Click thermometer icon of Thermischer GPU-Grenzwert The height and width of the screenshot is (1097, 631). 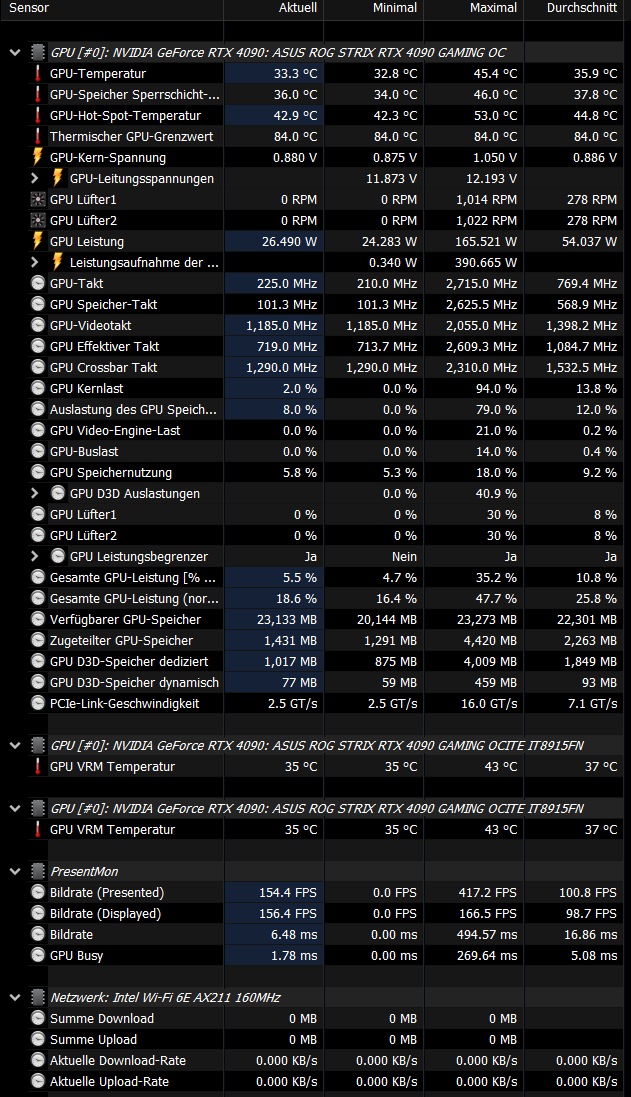[x=38, y=136]
